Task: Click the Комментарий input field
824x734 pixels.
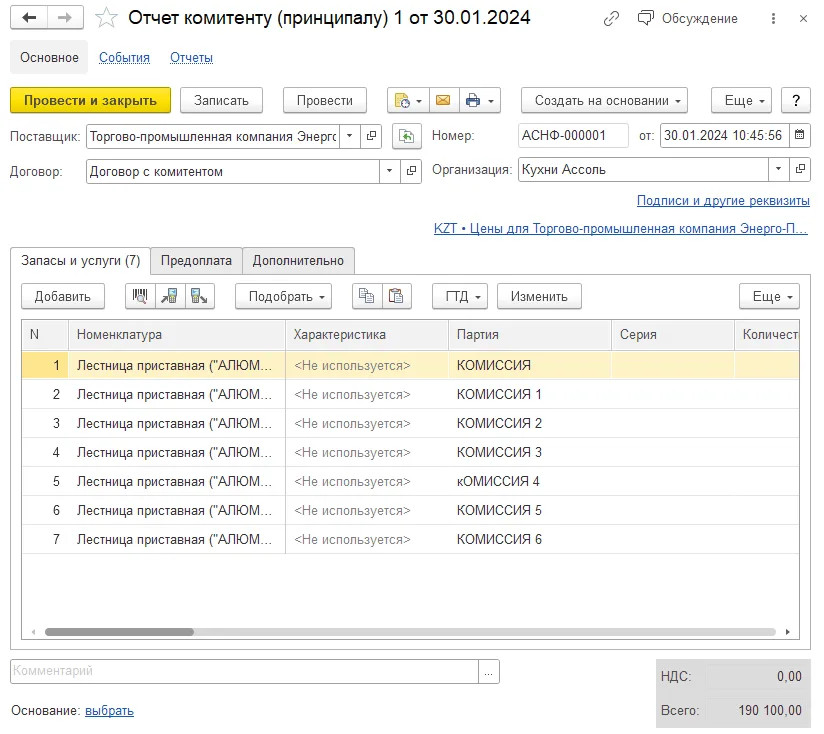Action: click(x=244, y=671)
